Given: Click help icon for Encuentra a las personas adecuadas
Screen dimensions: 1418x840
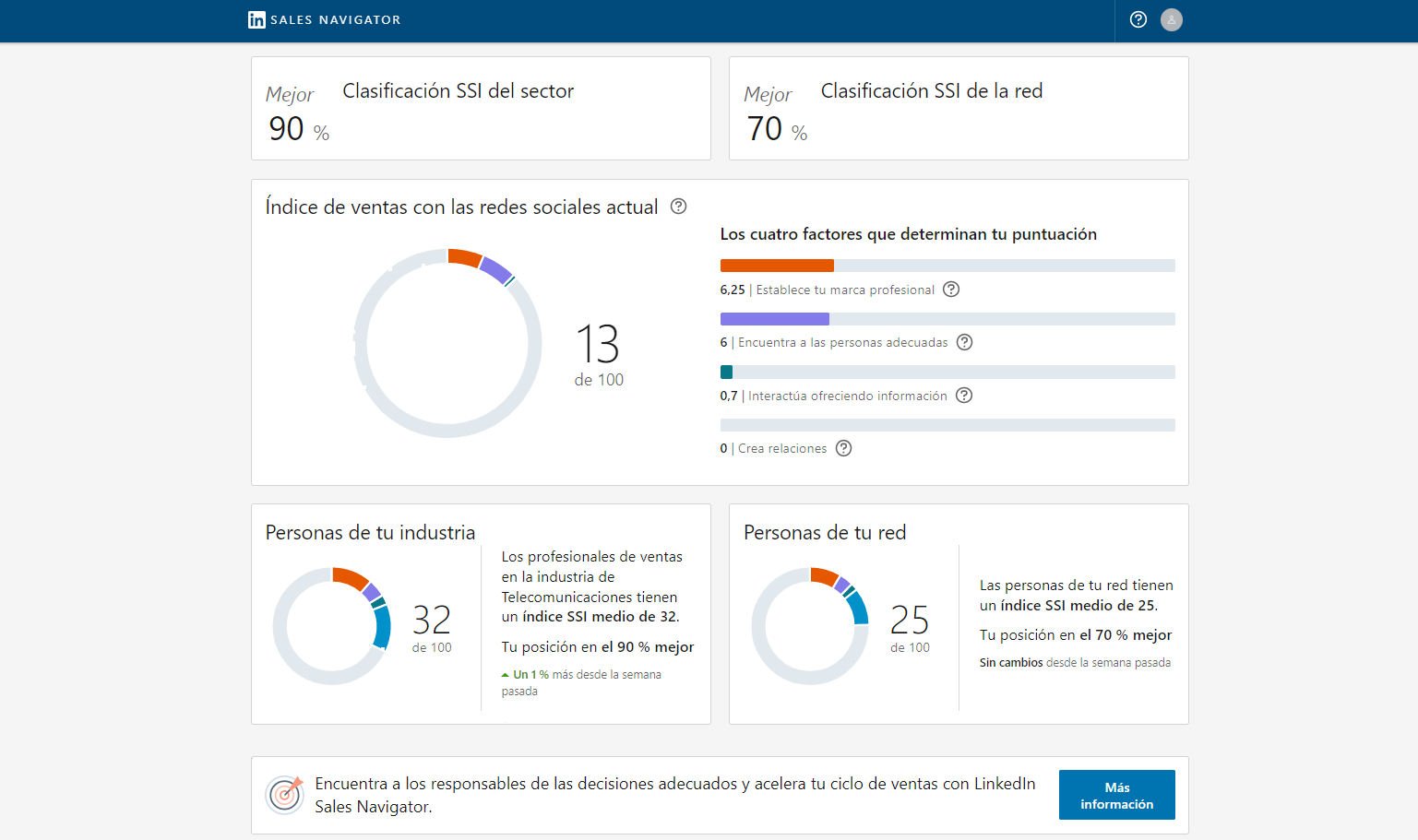Looking at the screenshot, I should coord(965,342).
